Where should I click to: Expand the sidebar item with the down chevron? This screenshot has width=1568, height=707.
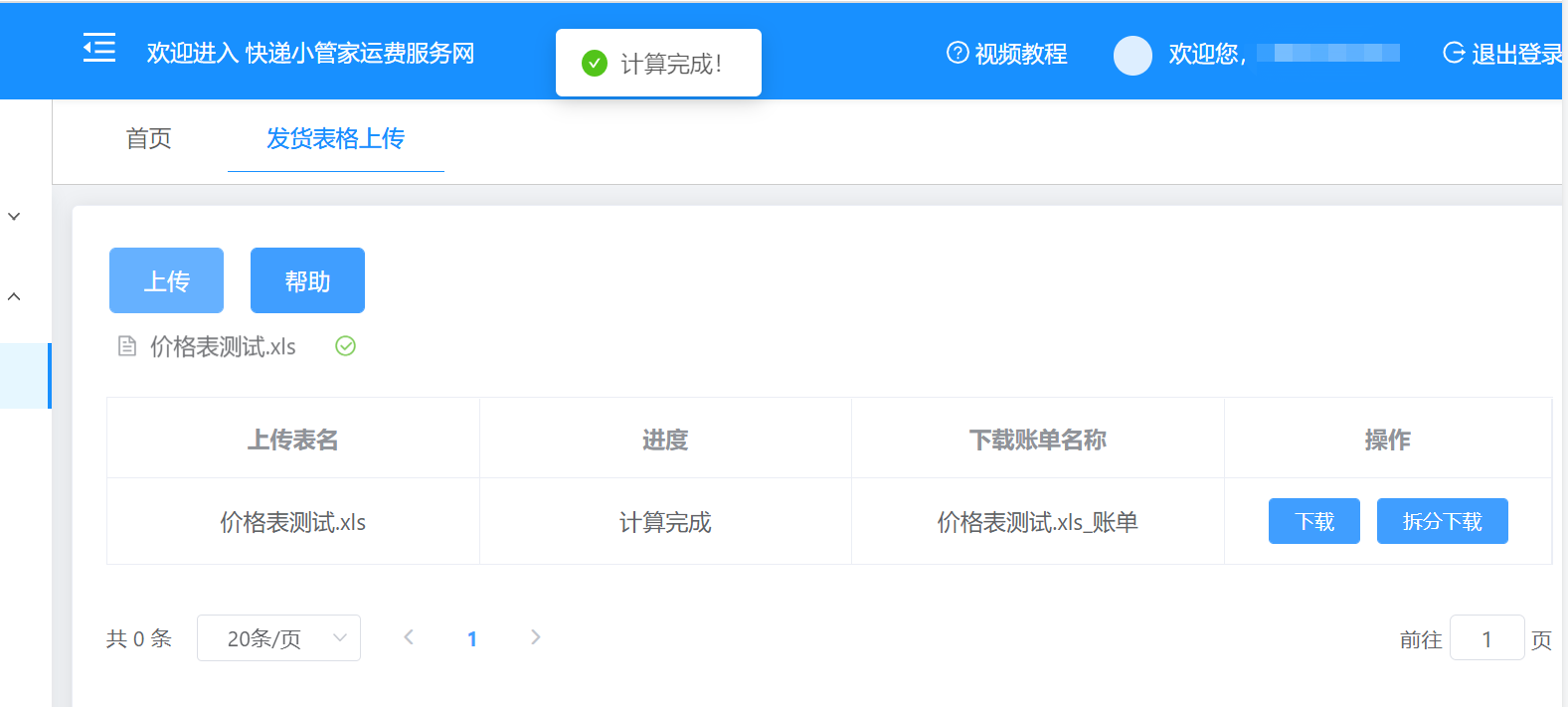point(14,216)
